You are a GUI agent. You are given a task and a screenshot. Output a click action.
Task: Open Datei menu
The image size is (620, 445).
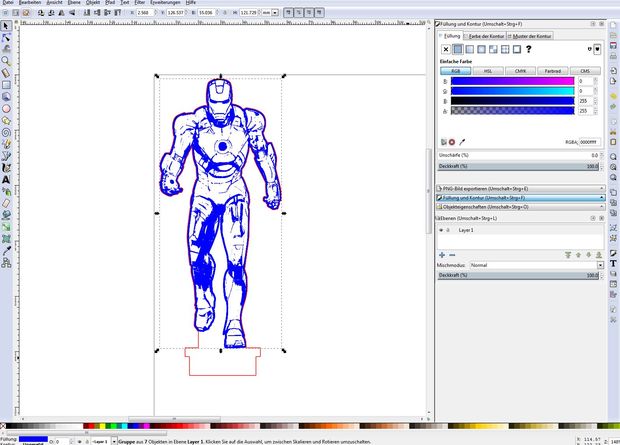[8, 2]
